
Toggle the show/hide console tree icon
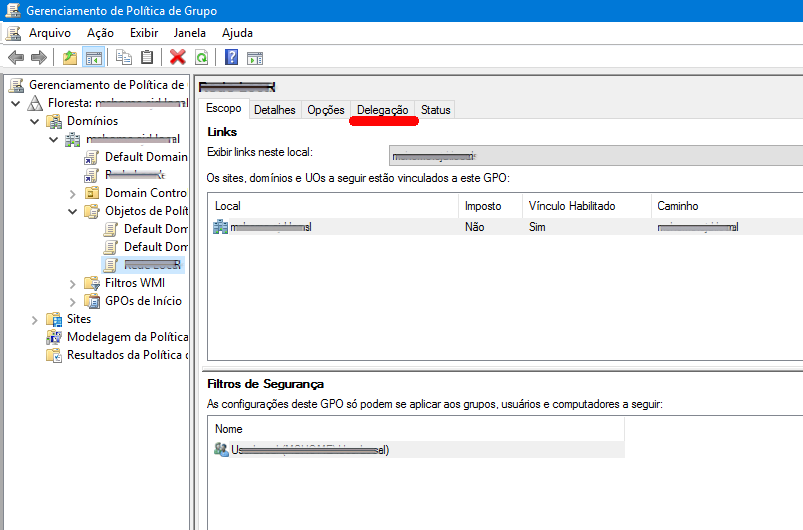(x=93, y=57)
